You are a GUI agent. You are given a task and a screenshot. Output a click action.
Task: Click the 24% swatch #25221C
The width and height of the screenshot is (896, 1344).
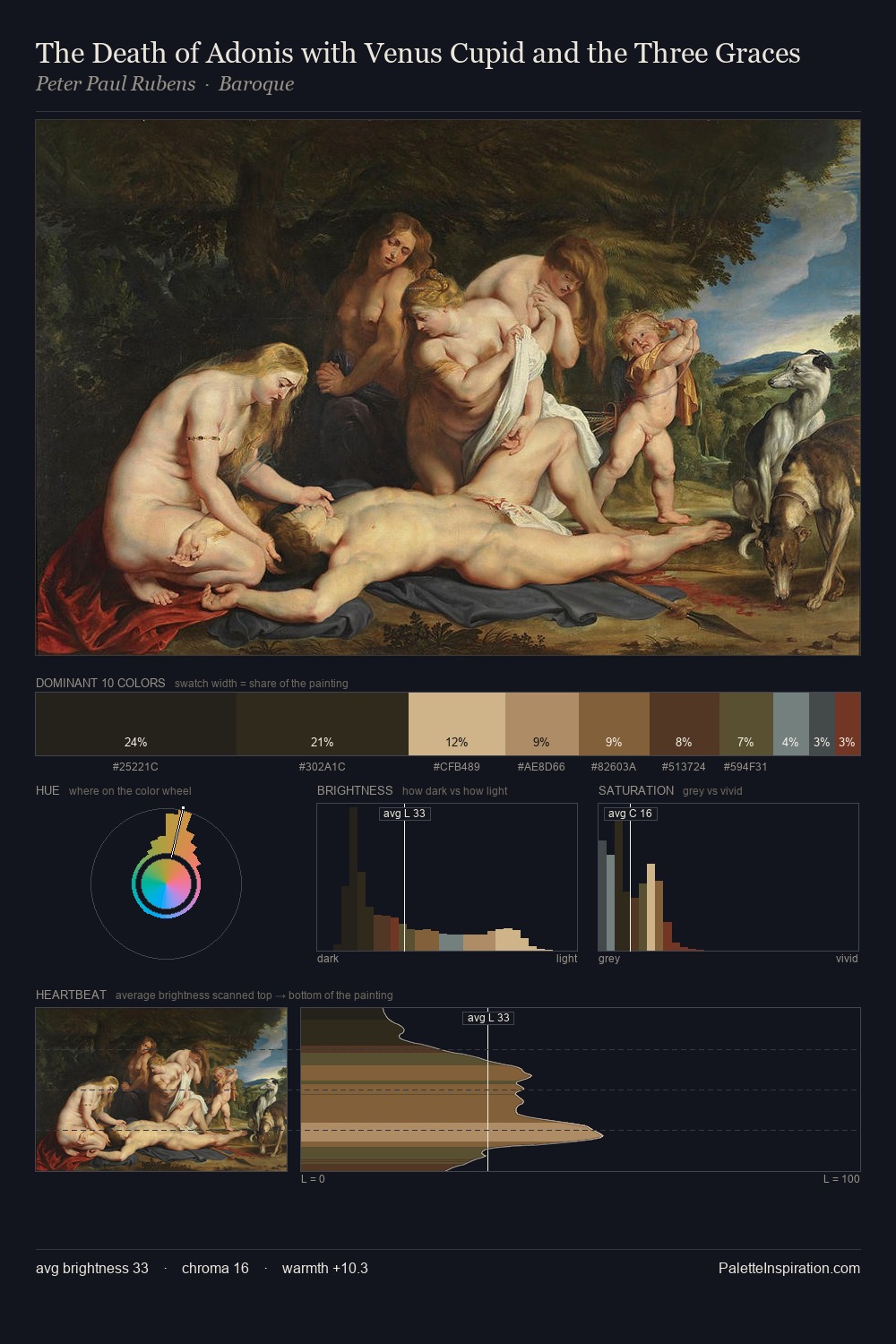point(136,724)
